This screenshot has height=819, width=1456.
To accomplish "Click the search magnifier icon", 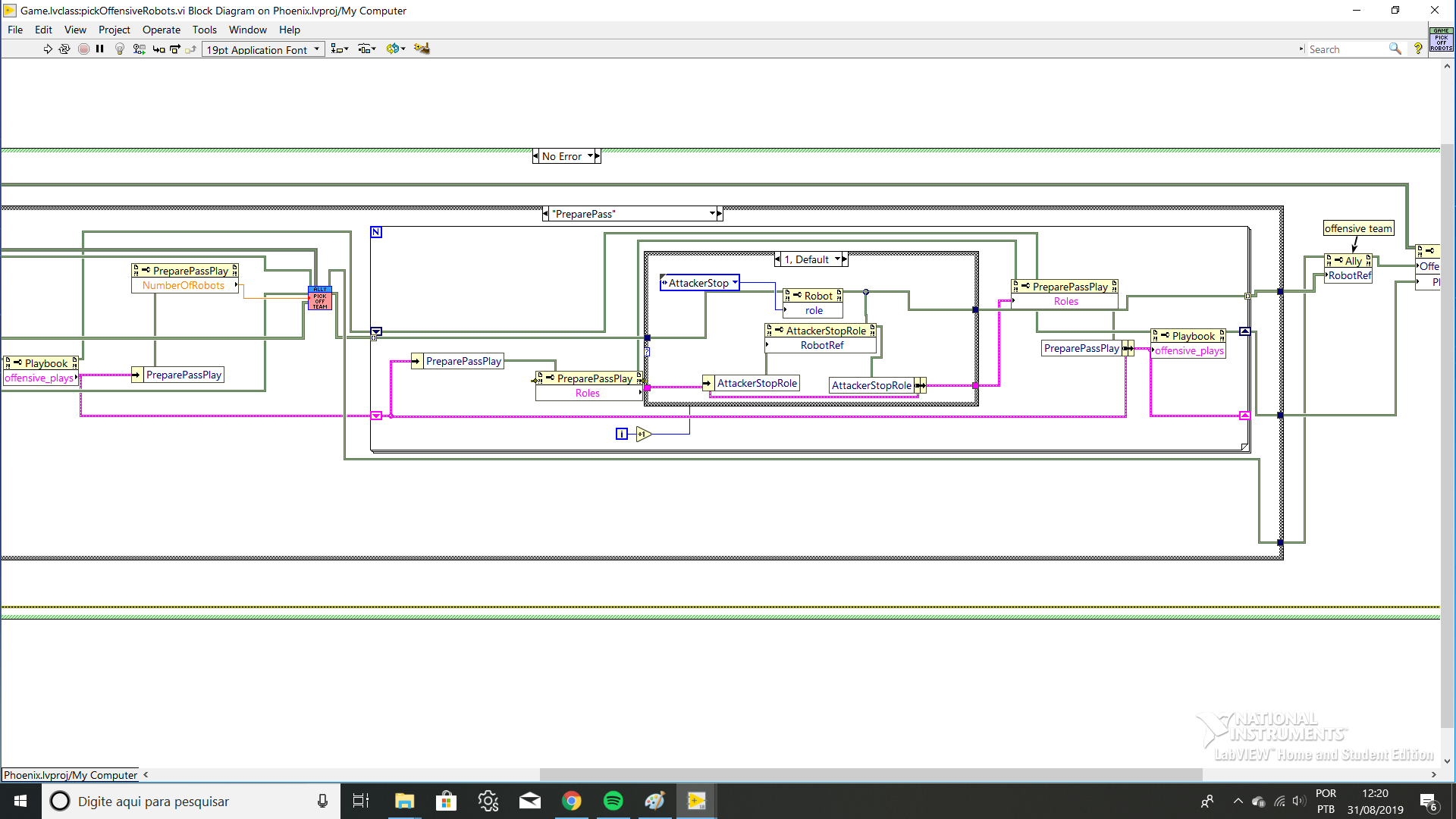I will [x=1395, y=49].
